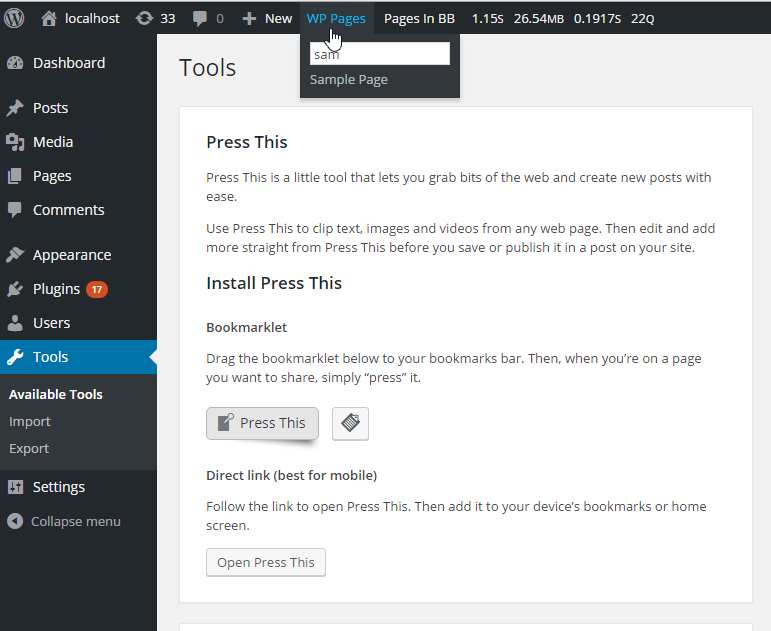This screenshot has width=771, height=631.
Task: Open Comments section in sidebar
Action: [x=69, y=210]
